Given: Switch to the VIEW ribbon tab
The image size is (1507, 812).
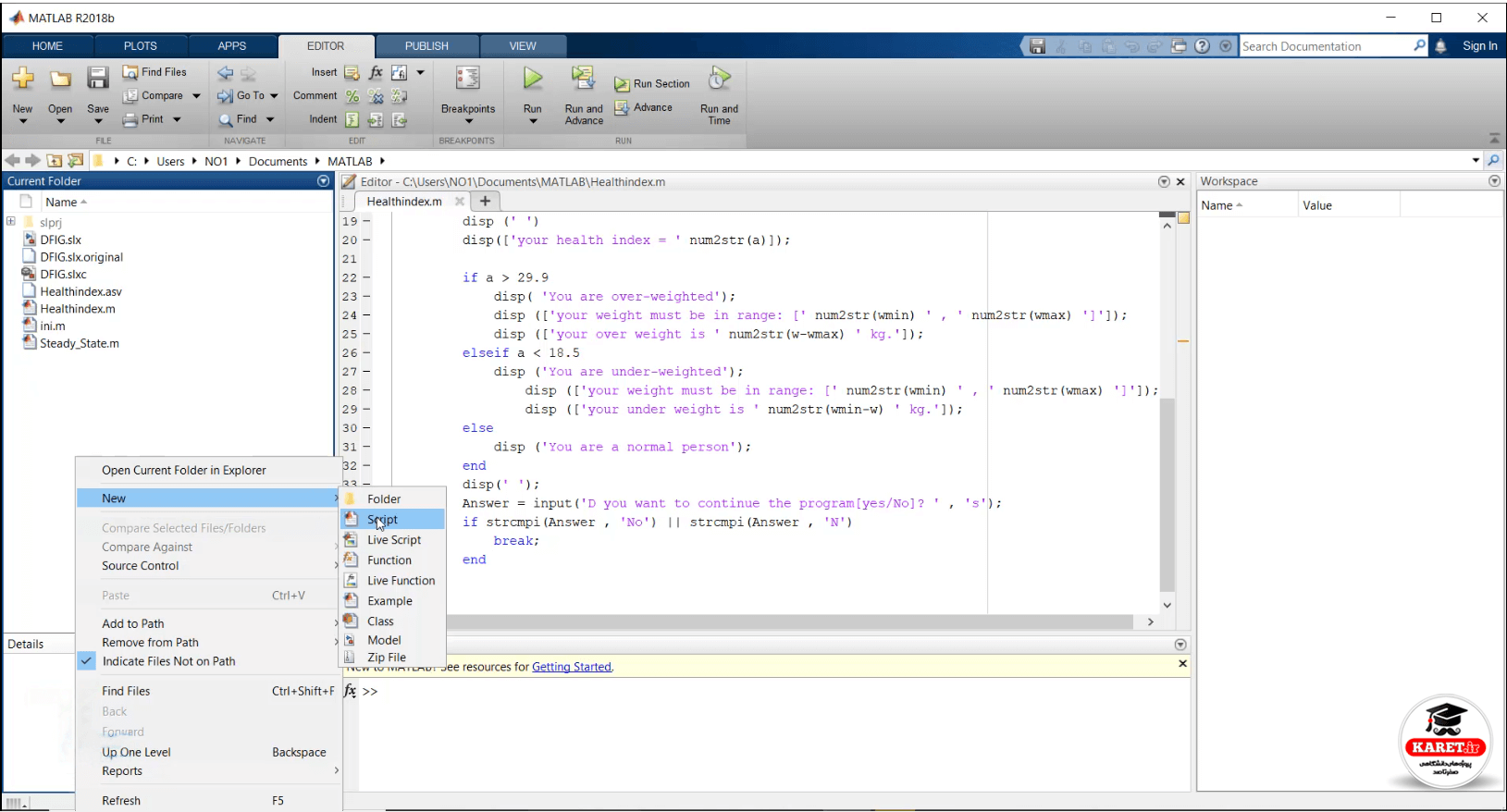Looking at the screenshot, I should click(523, 46).
